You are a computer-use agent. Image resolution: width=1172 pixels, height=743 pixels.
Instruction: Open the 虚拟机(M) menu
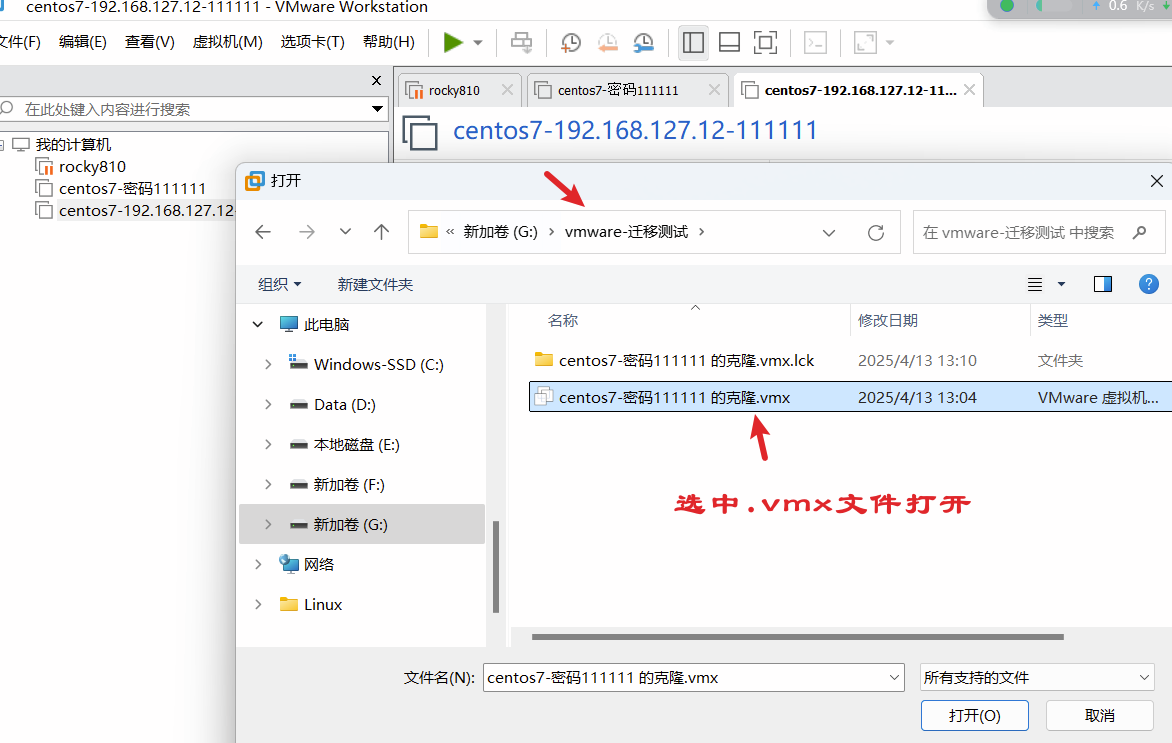point(227,42)
